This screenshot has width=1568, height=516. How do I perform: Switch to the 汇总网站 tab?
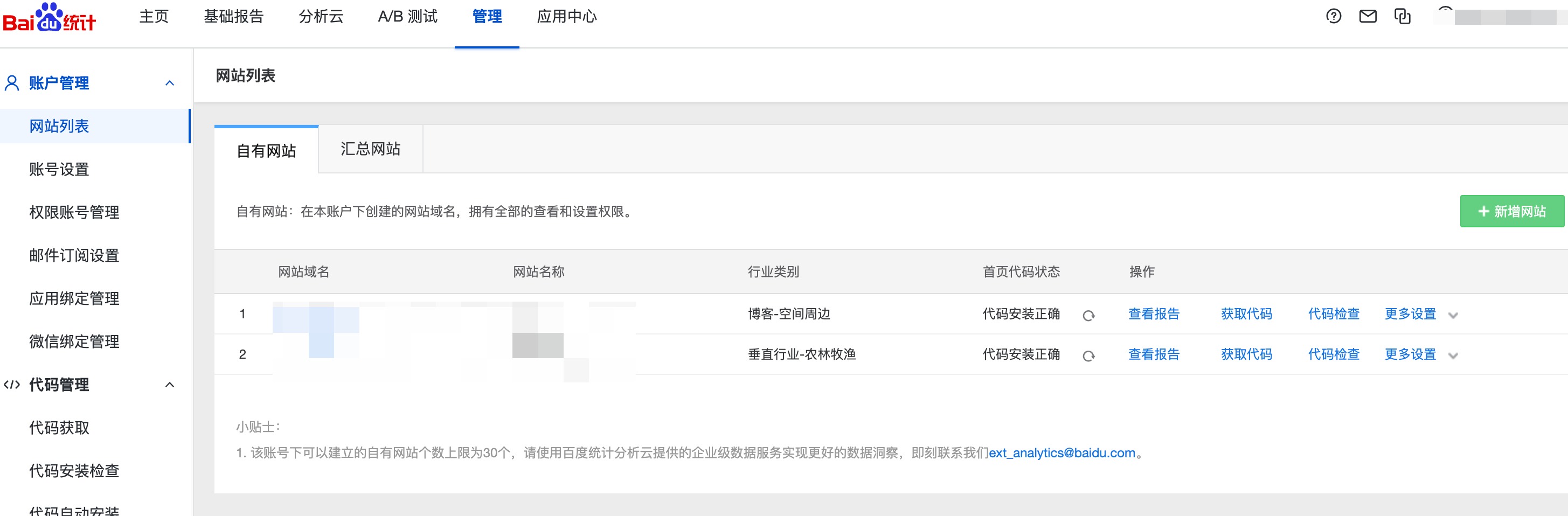[370, 149]
